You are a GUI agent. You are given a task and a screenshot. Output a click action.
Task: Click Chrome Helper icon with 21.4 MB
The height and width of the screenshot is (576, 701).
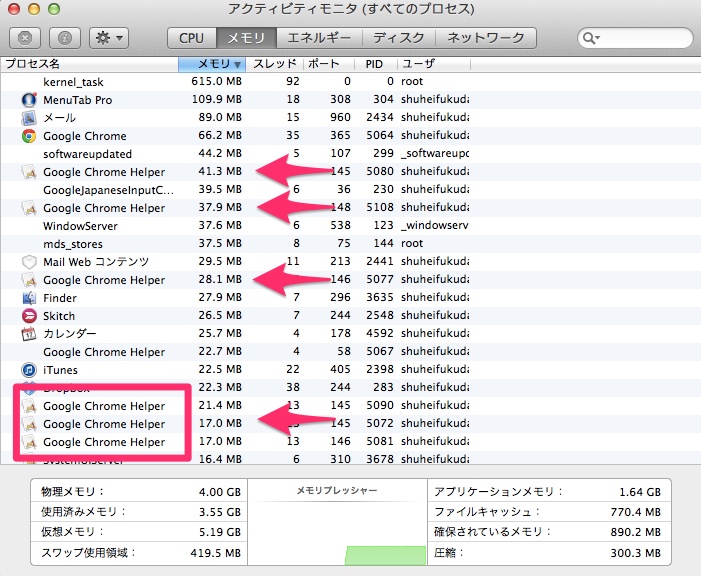click(x=29, y=406)
